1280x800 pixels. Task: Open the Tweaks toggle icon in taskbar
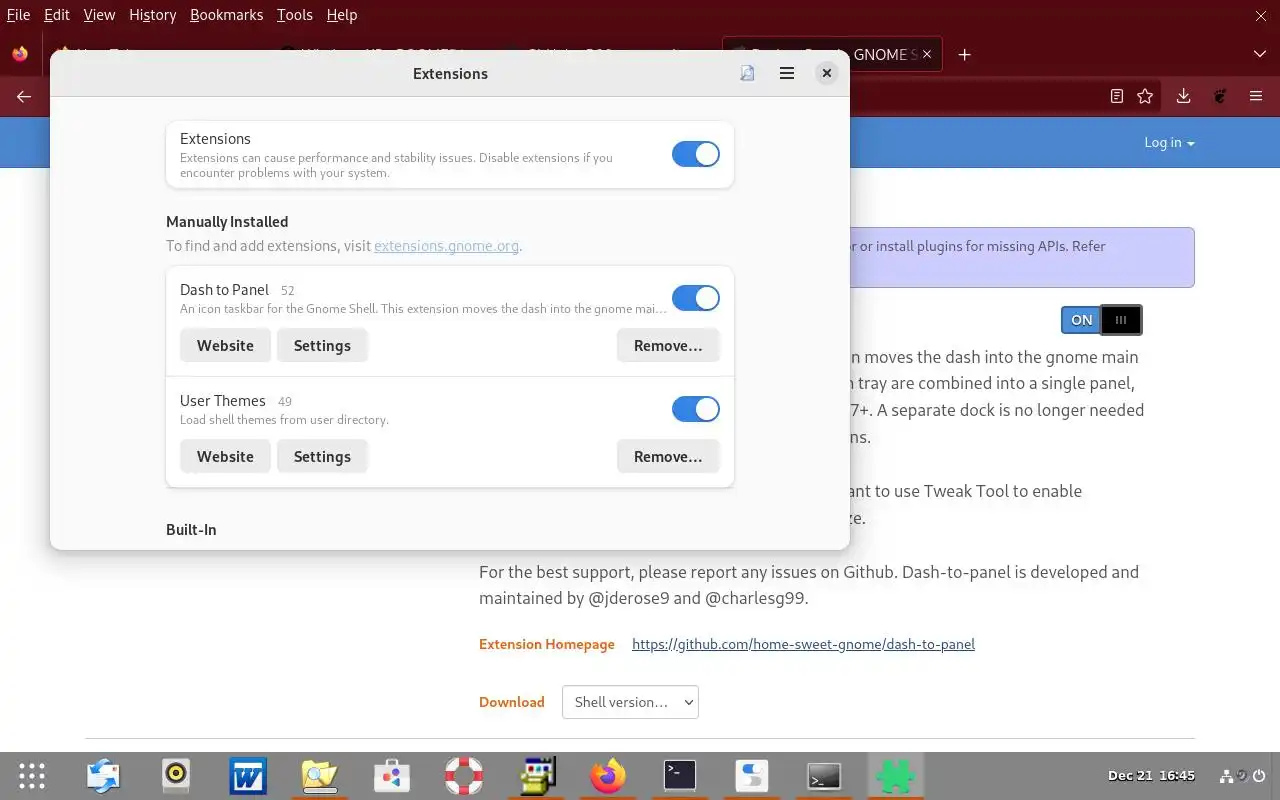752,776
